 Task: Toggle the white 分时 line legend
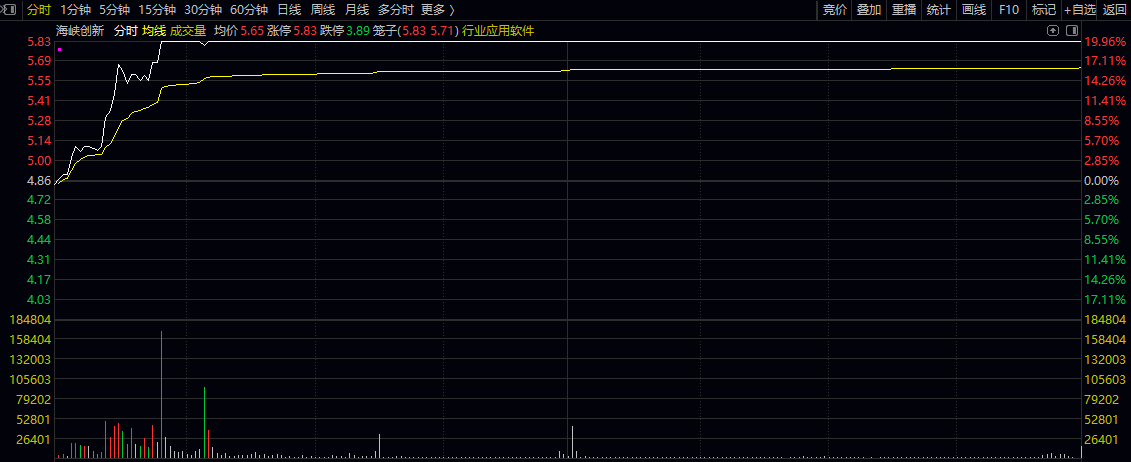tap(126, 31)
